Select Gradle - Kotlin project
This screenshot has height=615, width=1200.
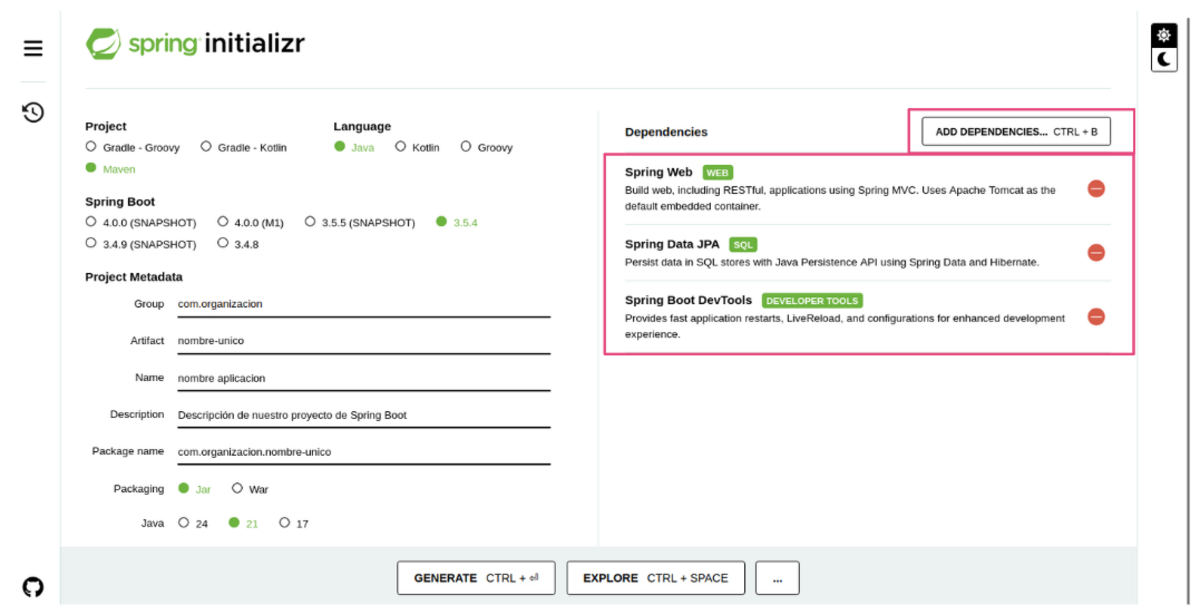243,147
